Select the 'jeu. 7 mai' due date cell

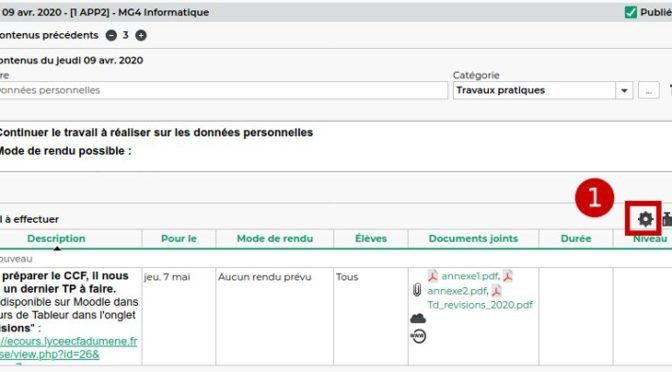pyautogui.click(x=179, y=316)
